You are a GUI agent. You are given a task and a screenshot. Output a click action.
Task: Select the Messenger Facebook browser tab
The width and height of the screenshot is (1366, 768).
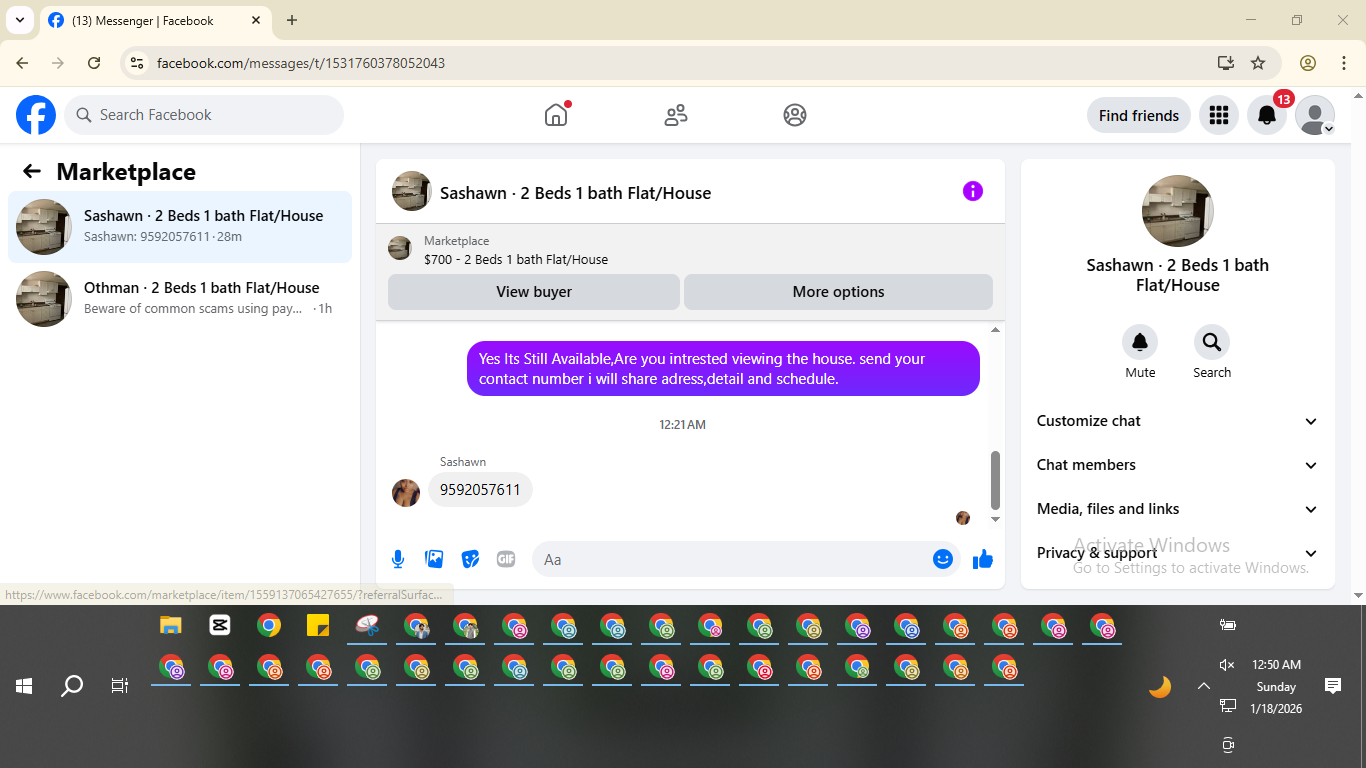click(x=155, y=20)
